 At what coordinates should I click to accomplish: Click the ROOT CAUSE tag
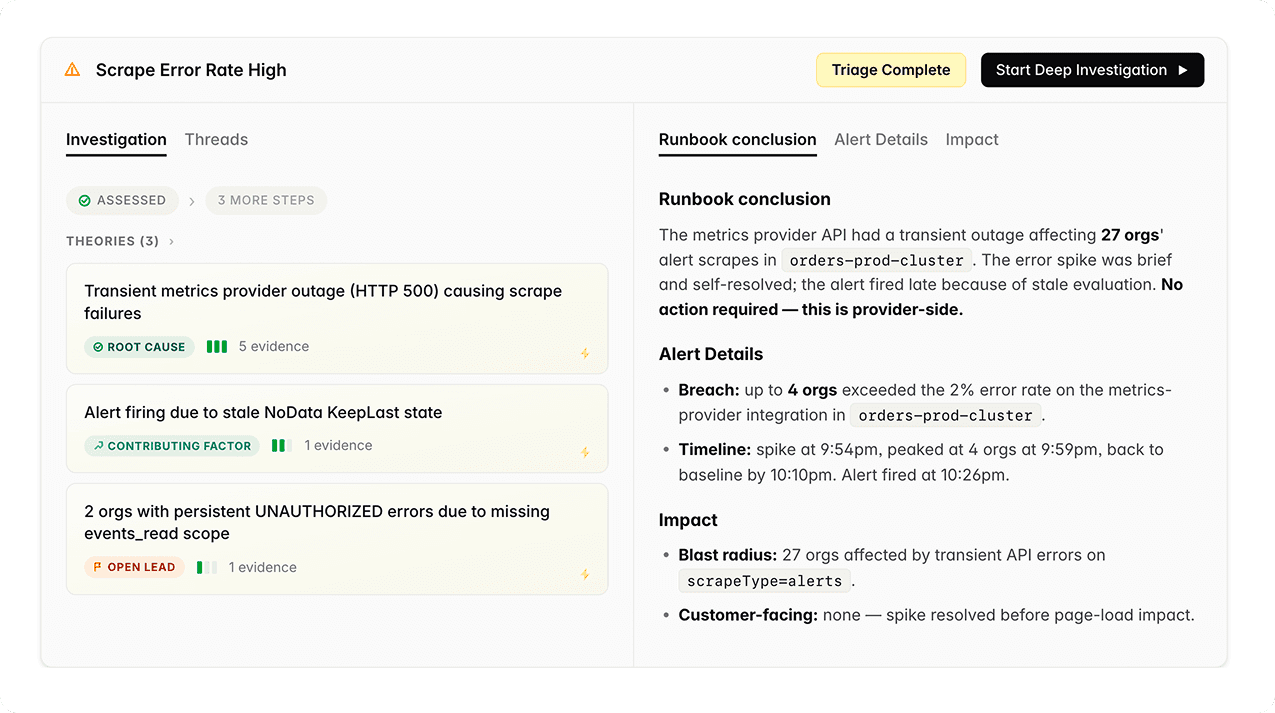coord(139,347)
